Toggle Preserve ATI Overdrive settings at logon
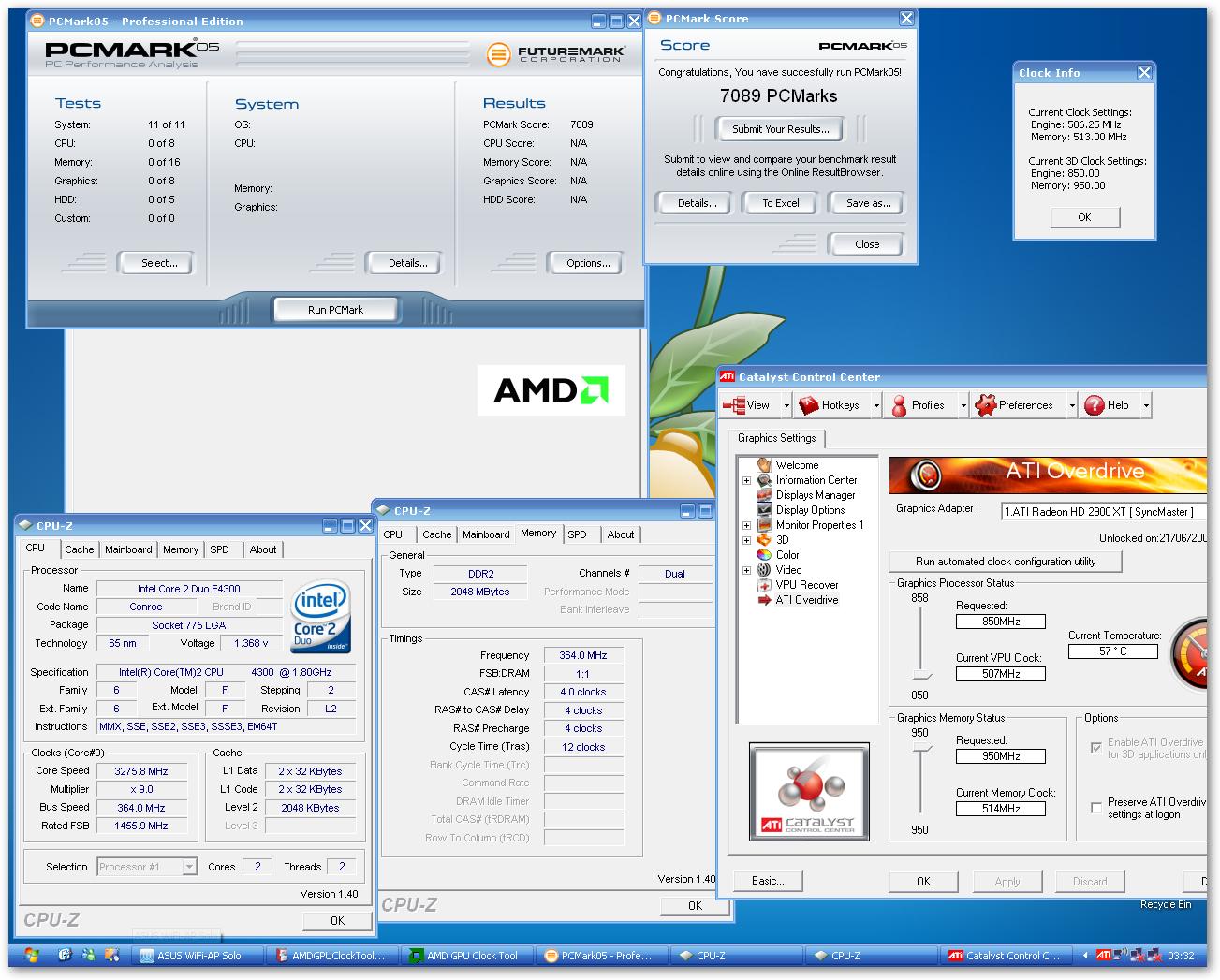 pos(1096,808)
